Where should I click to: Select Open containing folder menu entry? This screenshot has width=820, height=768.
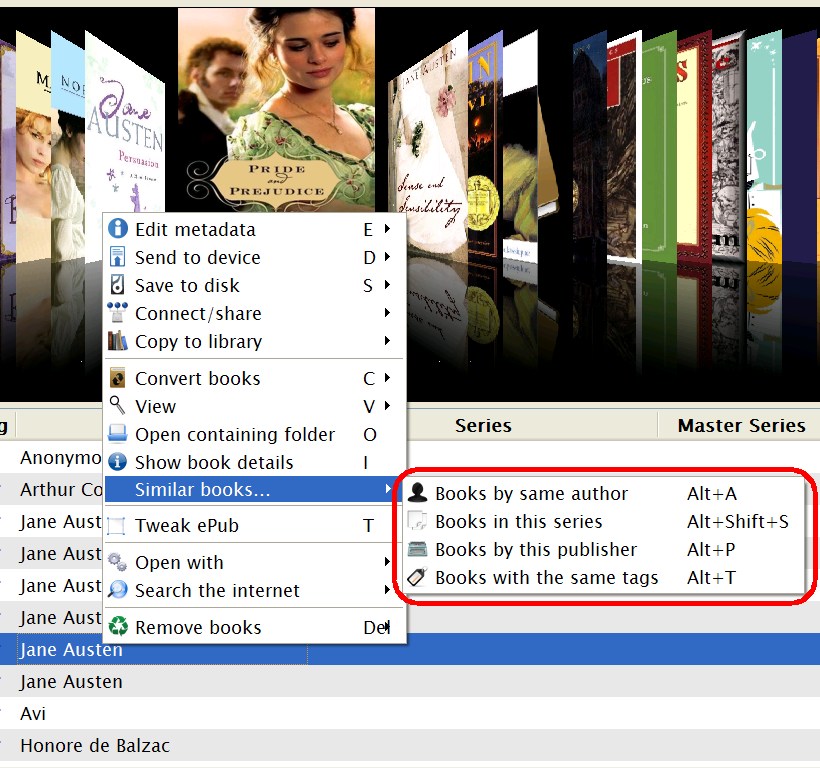(x=255, y=434)
